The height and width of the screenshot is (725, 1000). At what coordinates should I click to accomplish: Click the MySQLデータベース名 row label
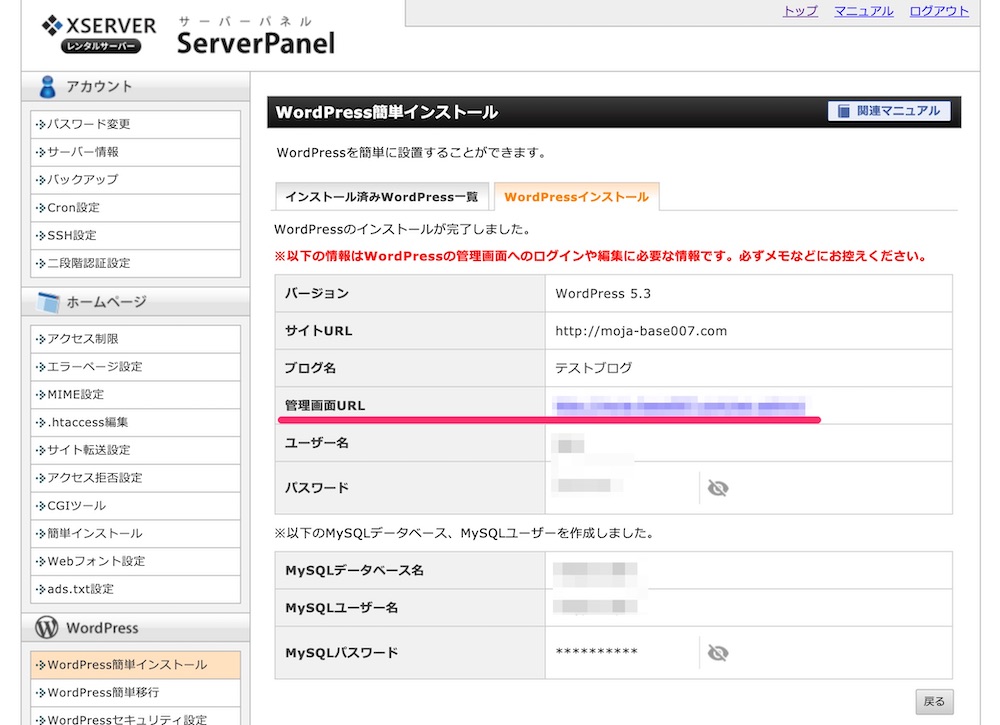coord(354,570)
